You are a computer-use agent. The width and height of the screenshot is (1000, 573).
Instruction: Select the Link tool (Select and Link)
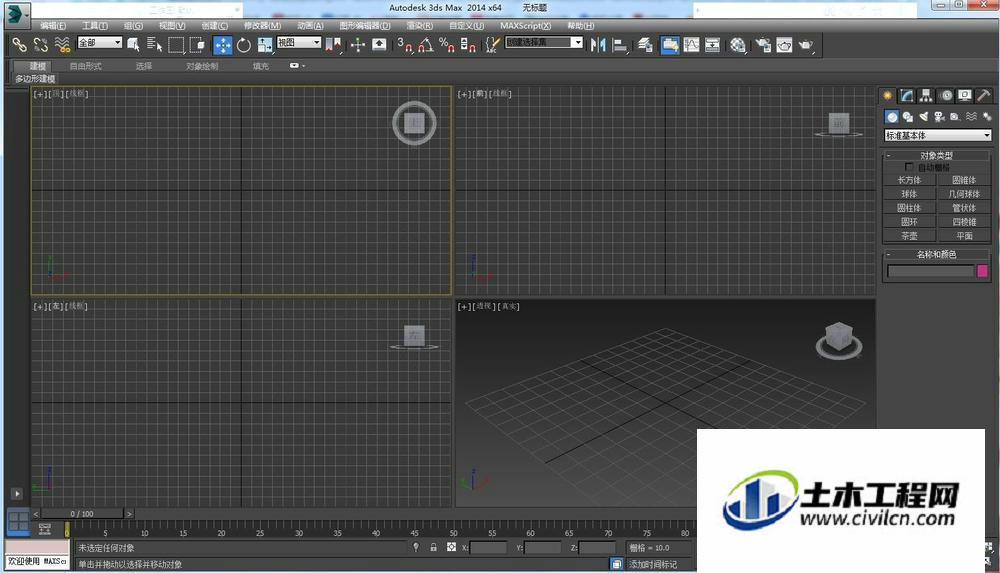click(x=20, y=45)
